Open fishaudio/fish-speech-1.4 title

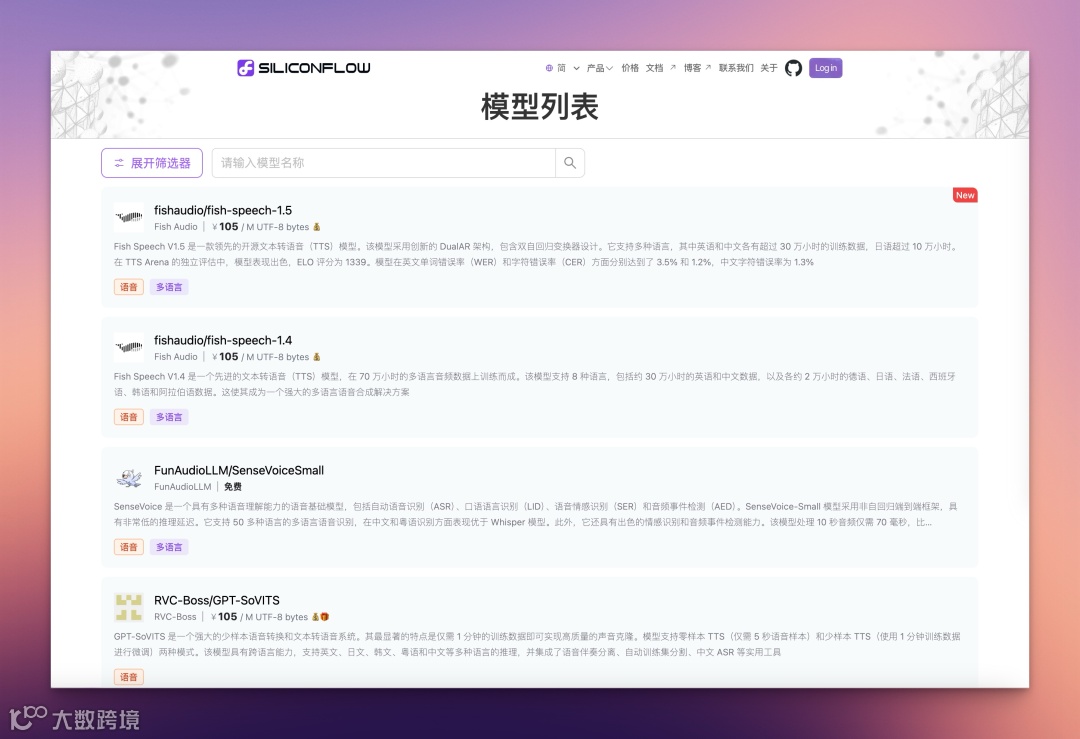coord(223,340)
